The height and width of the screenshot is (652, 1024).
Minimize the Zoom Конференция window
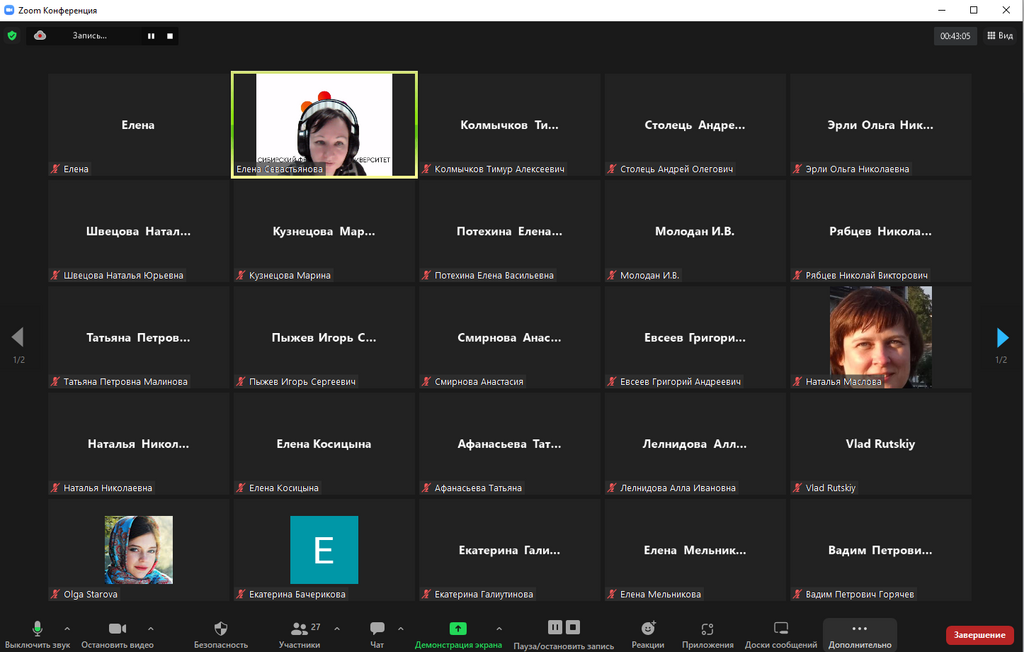click(x=942, y=10)
